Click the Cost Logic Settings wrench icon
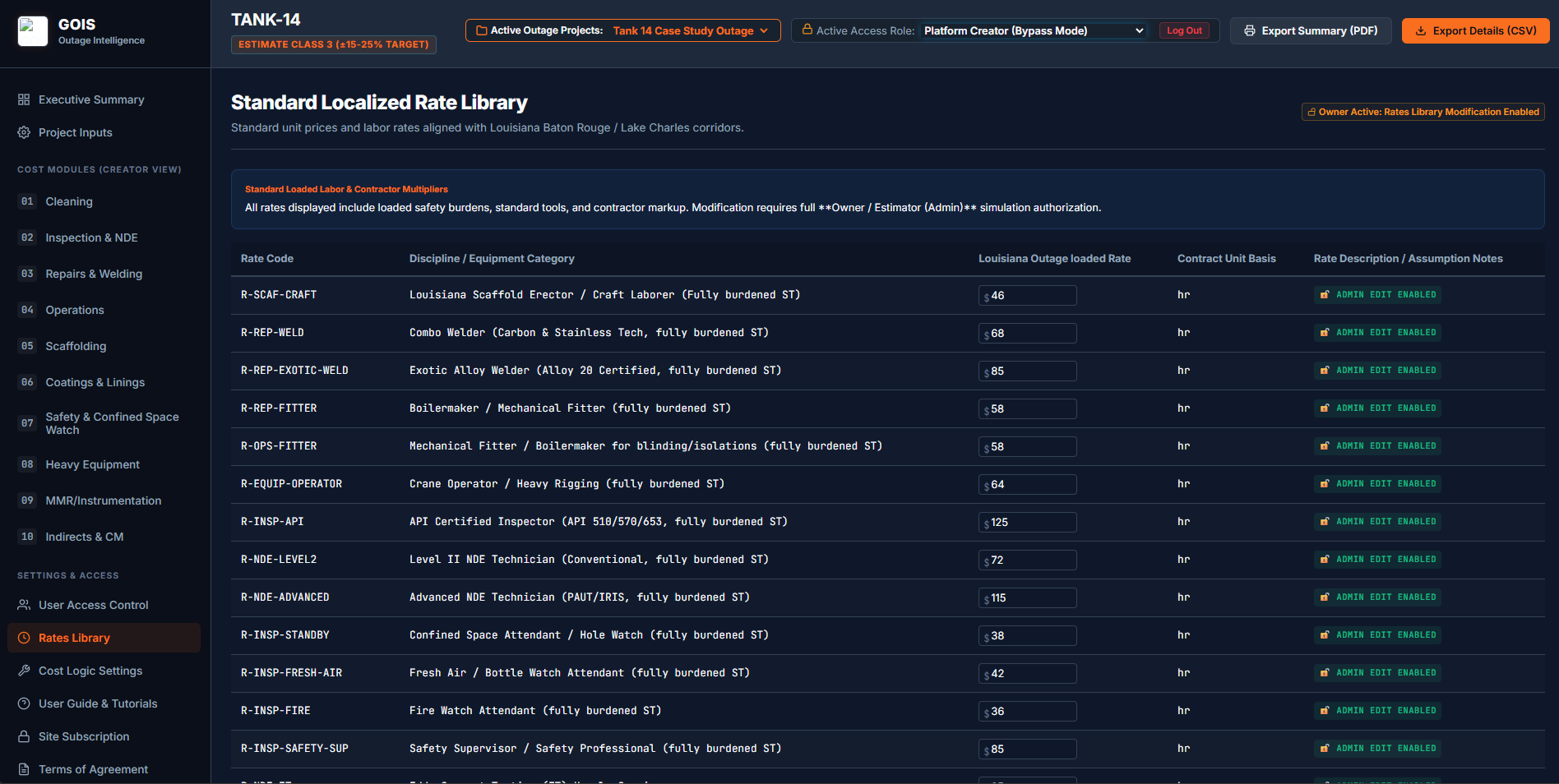This screenshot has height=784, width=1559. (x=24, y=671)
